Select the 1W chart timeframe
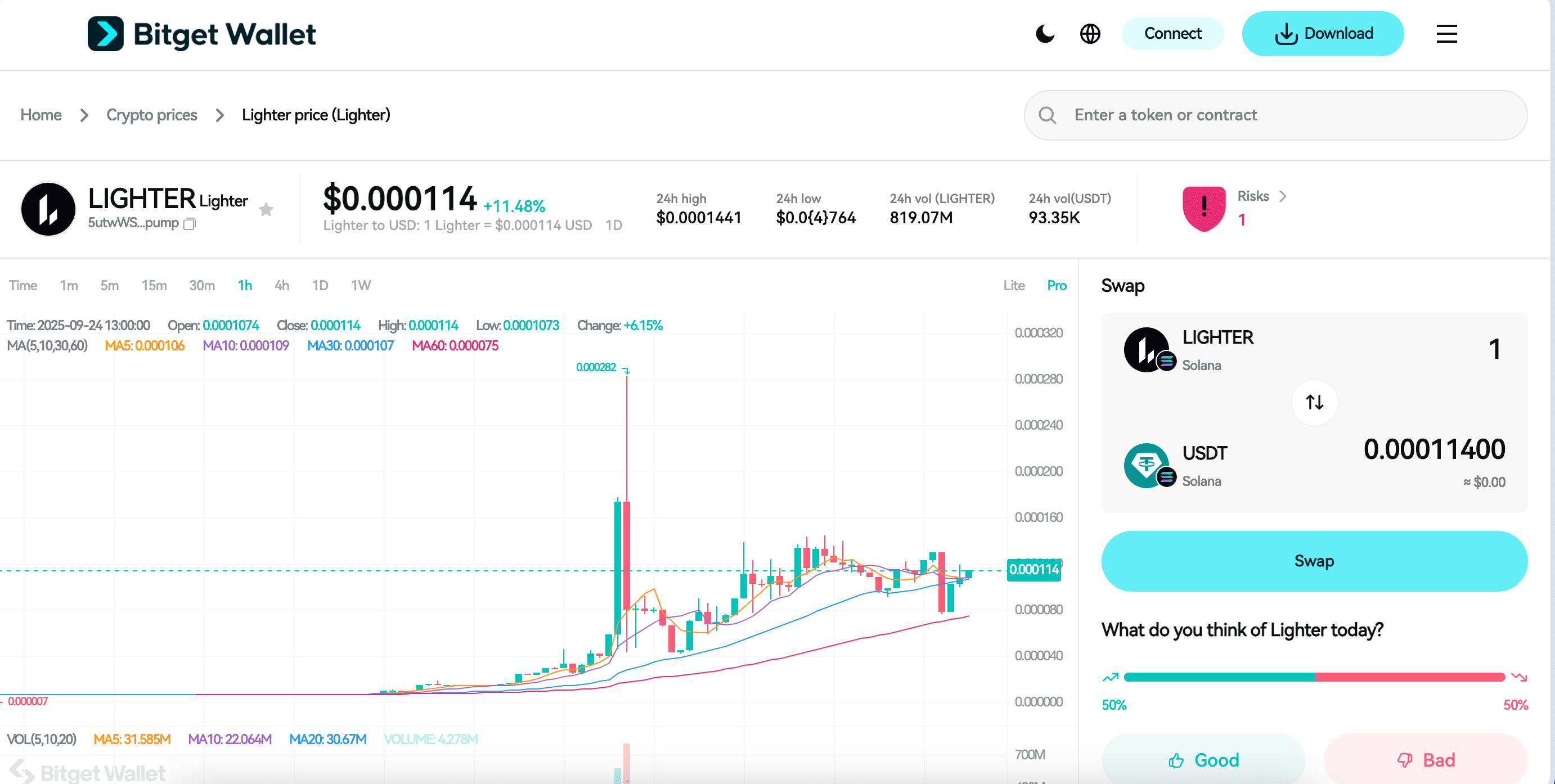1555x784 pixels. click(x=361, y=286)
